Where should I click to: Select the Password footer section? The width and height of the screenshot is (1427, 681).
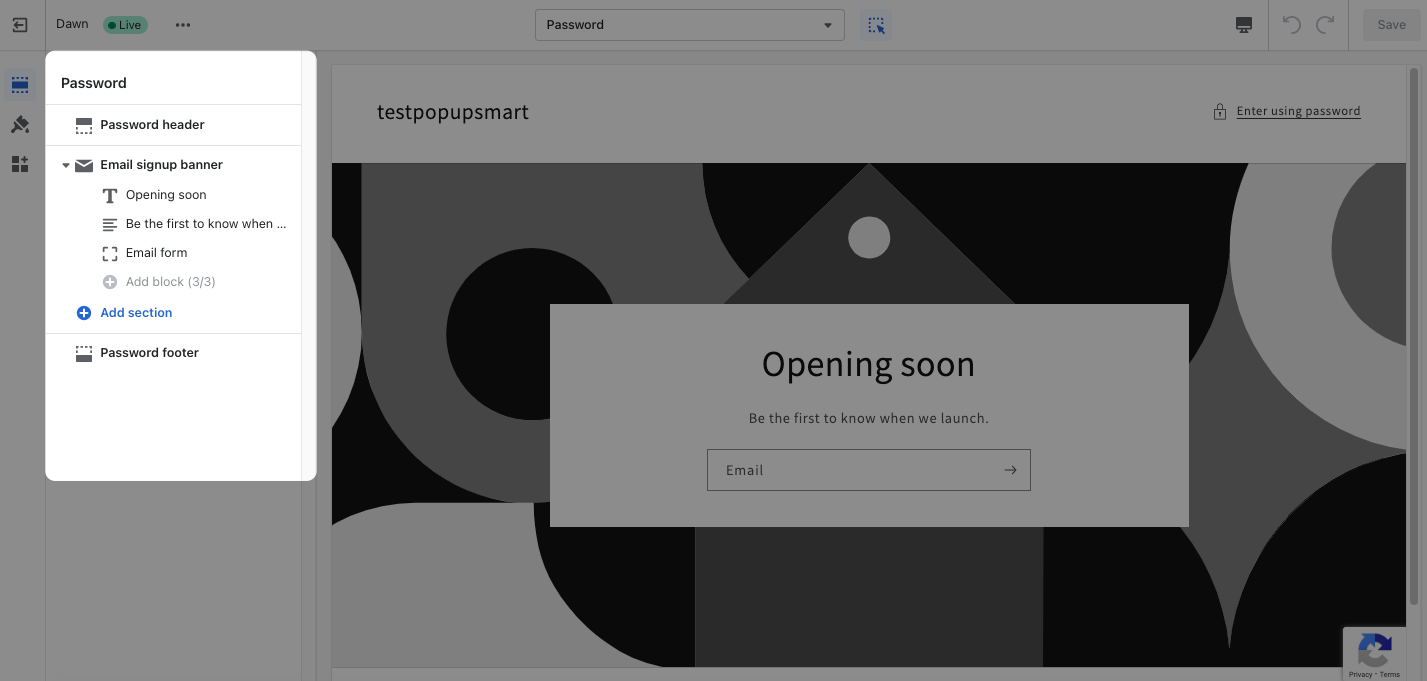(x=149, y=353)
